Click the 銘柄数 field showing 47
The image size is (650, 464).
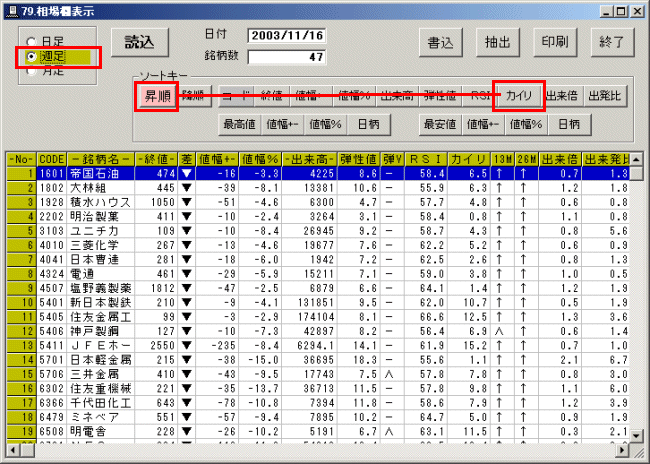pyautogui.click(x=286, y=57)
